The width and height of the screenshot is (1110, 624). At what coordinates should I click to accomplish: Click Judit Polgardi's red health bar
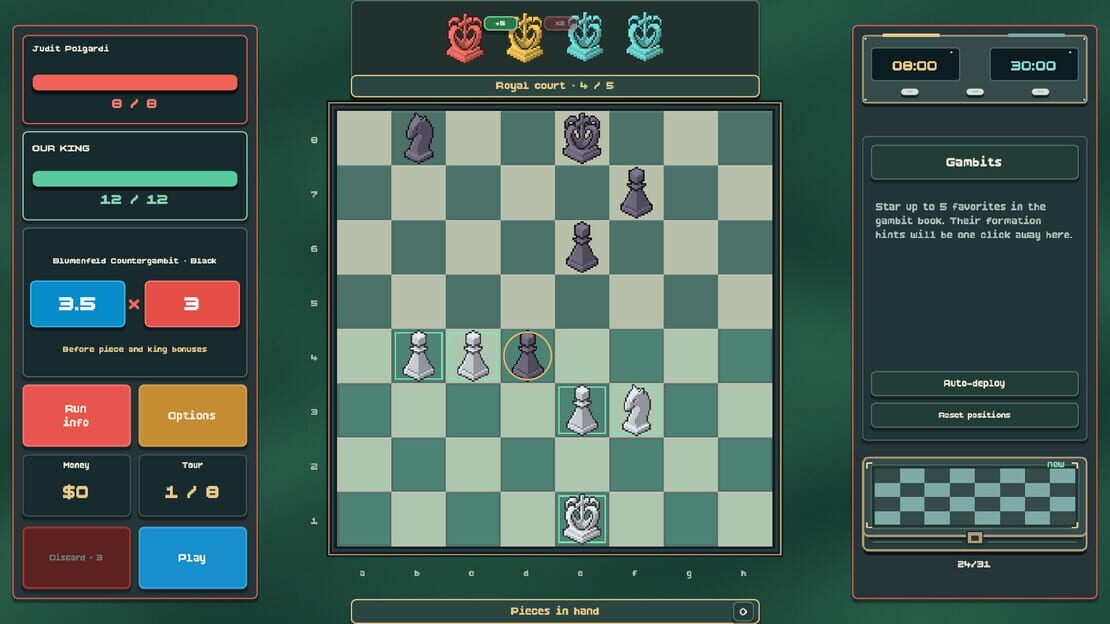pyautogui.click(x=135, y=83)
